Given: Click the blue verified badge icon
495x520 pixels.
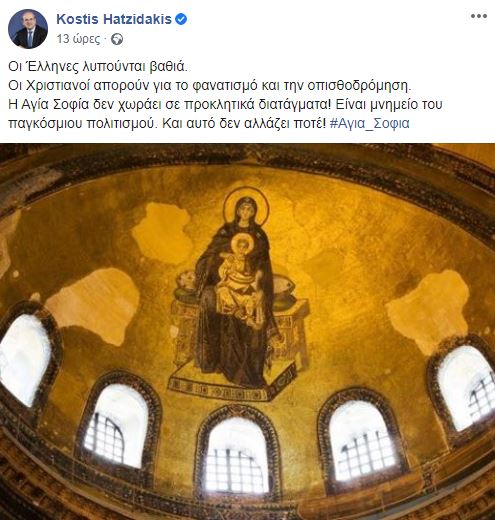Looking at the screenshot, I should 181,19.
